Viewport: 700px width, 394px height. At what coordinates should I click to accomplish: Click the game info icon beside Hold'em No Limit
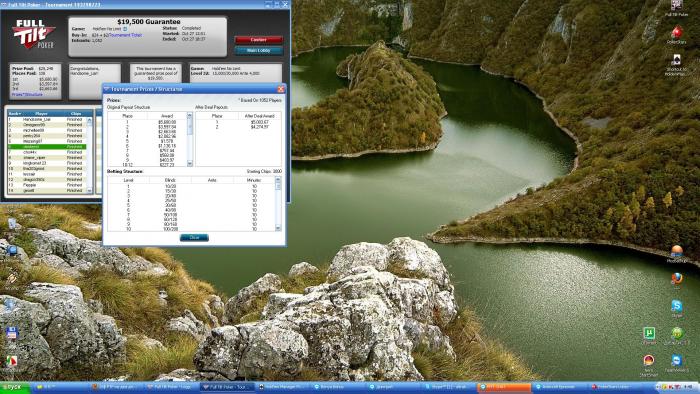(125, 29)
